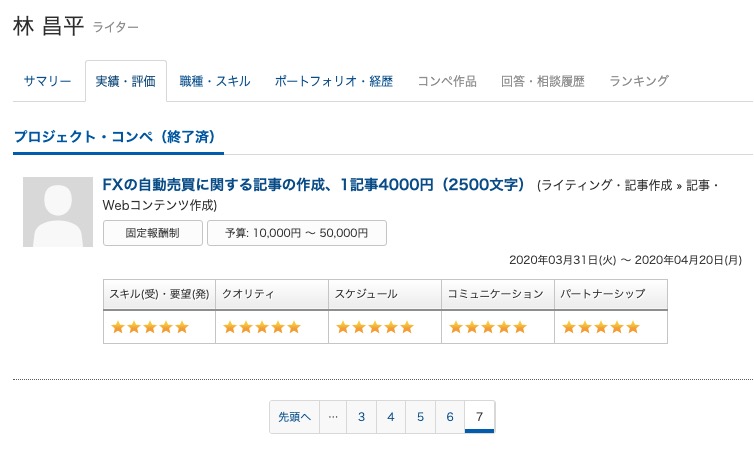Click the gray user avatar thumbnail
754x455 pixels.
pyautogui.click(x=58, y=211)
